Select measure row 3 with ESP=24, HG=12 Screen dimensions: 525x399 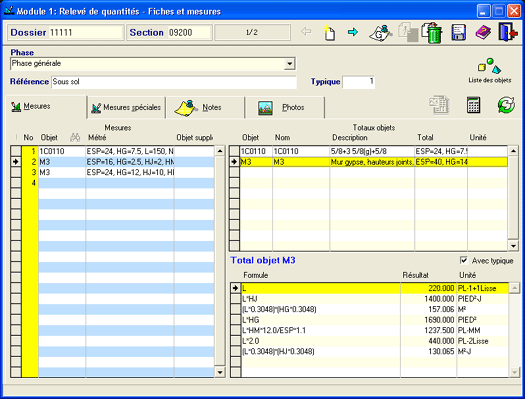(112, 172)
